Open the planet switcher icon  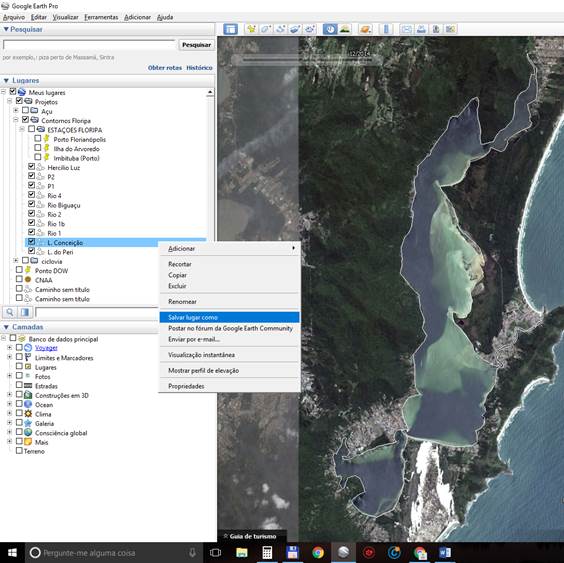[x=365, y=29]
